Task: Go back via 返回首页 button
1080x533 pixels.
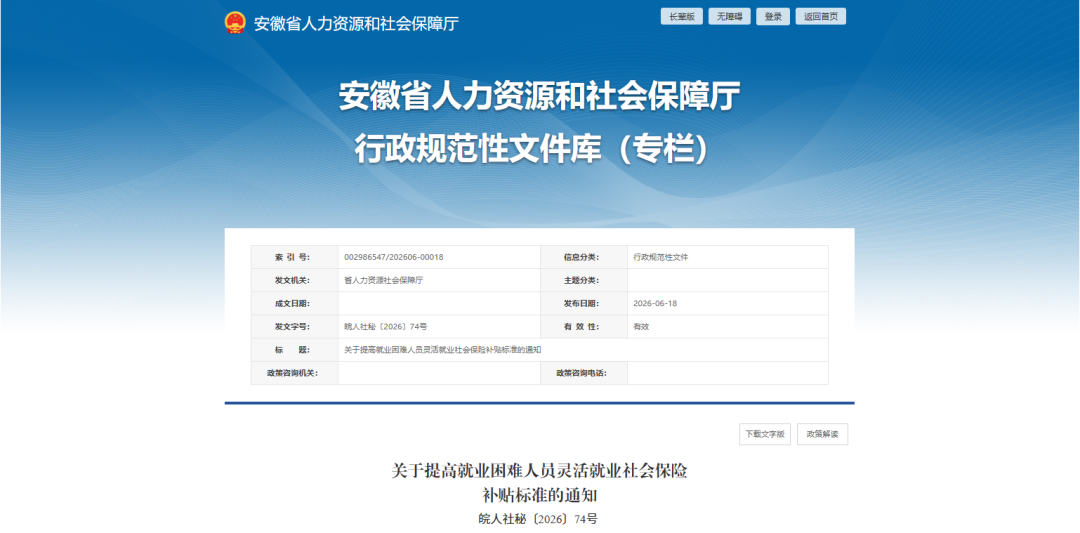Action: click(x=820, y=17)
